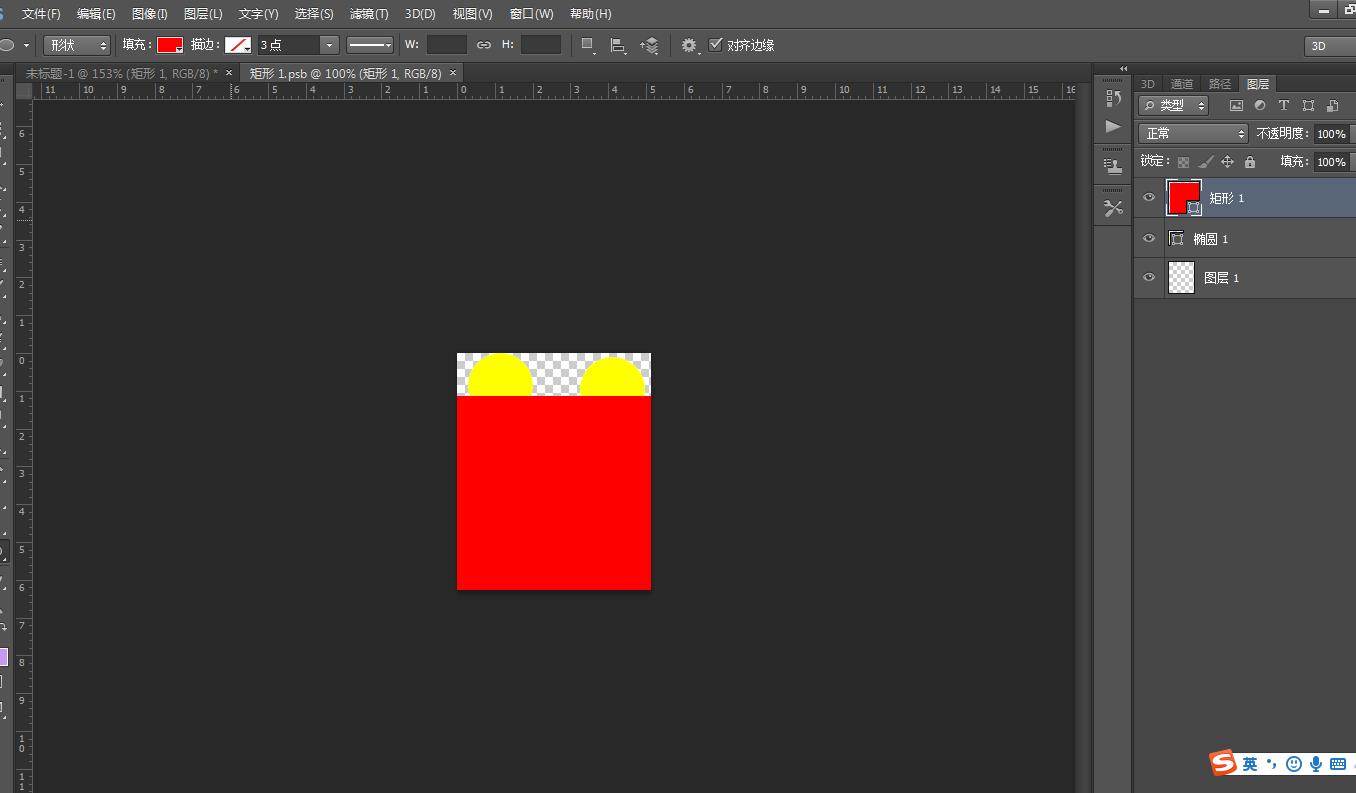The height and width of the screenshot is (793, 1356).
Task: Filter layers by text type icon
Action: coord(1284,105)
